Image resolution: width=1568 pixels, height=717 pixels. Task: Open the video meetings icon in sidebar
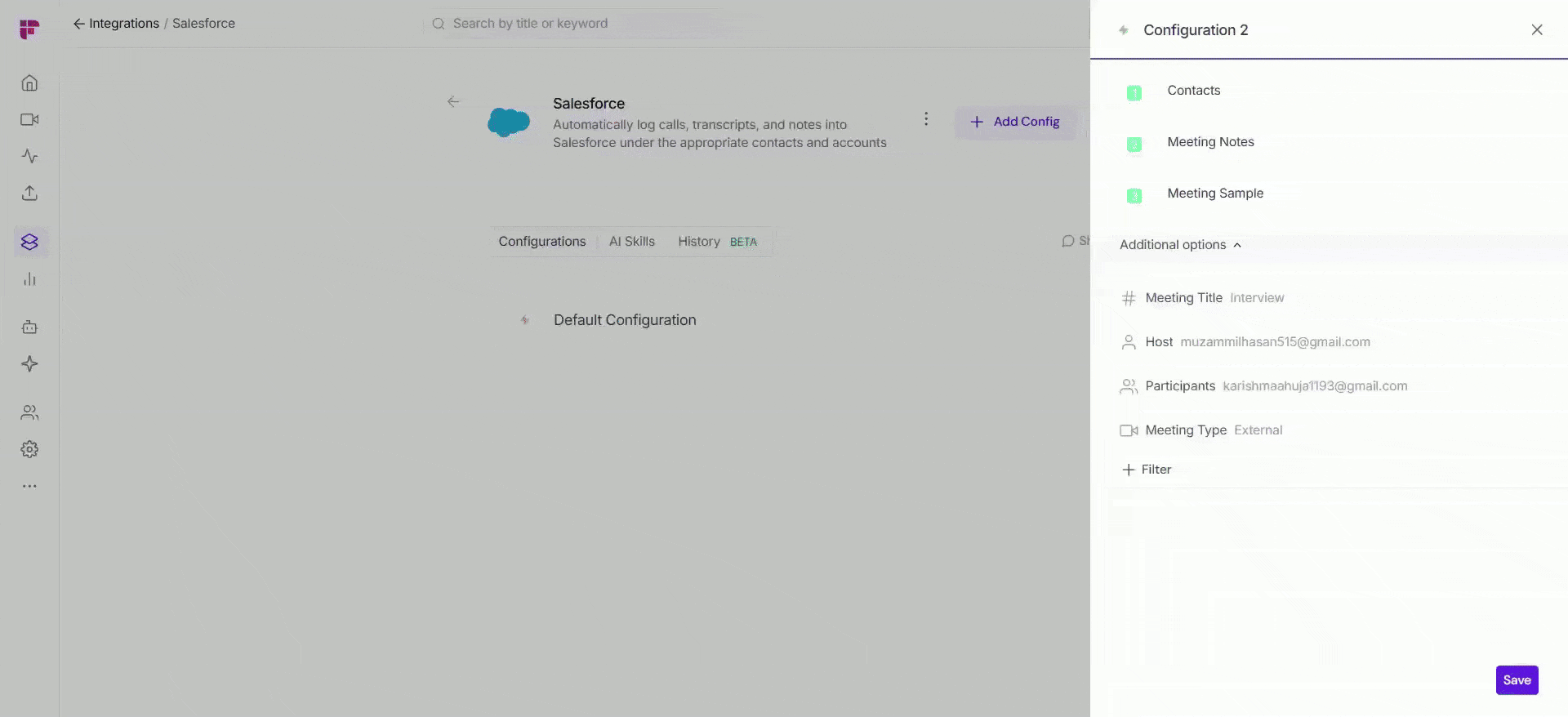[29, 120]
